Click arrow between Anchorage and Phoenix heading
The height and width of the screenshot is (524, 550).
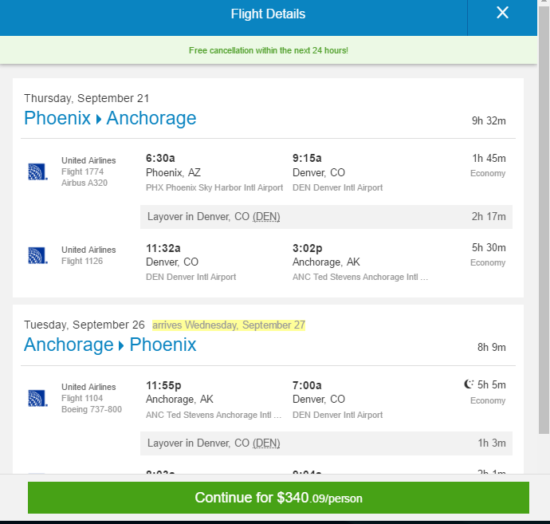tap(121, 346)
